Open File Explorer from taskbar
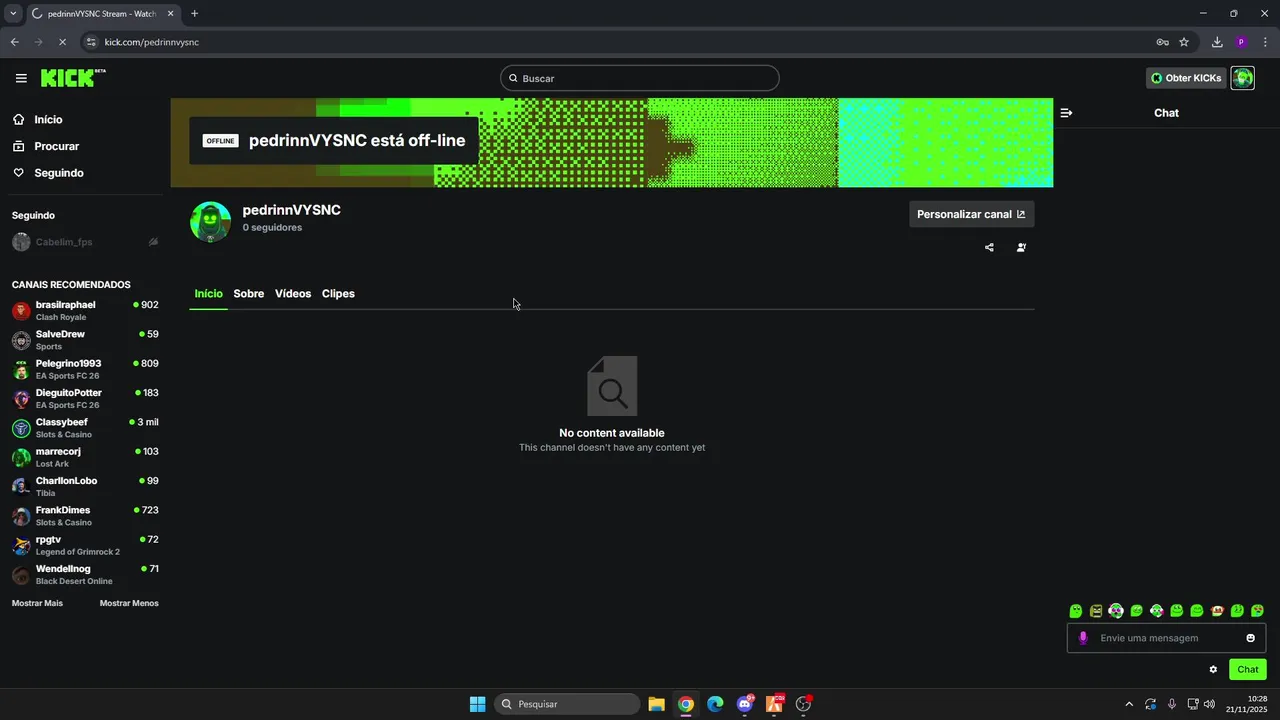1280x720 pixels. tap(656, 704)
